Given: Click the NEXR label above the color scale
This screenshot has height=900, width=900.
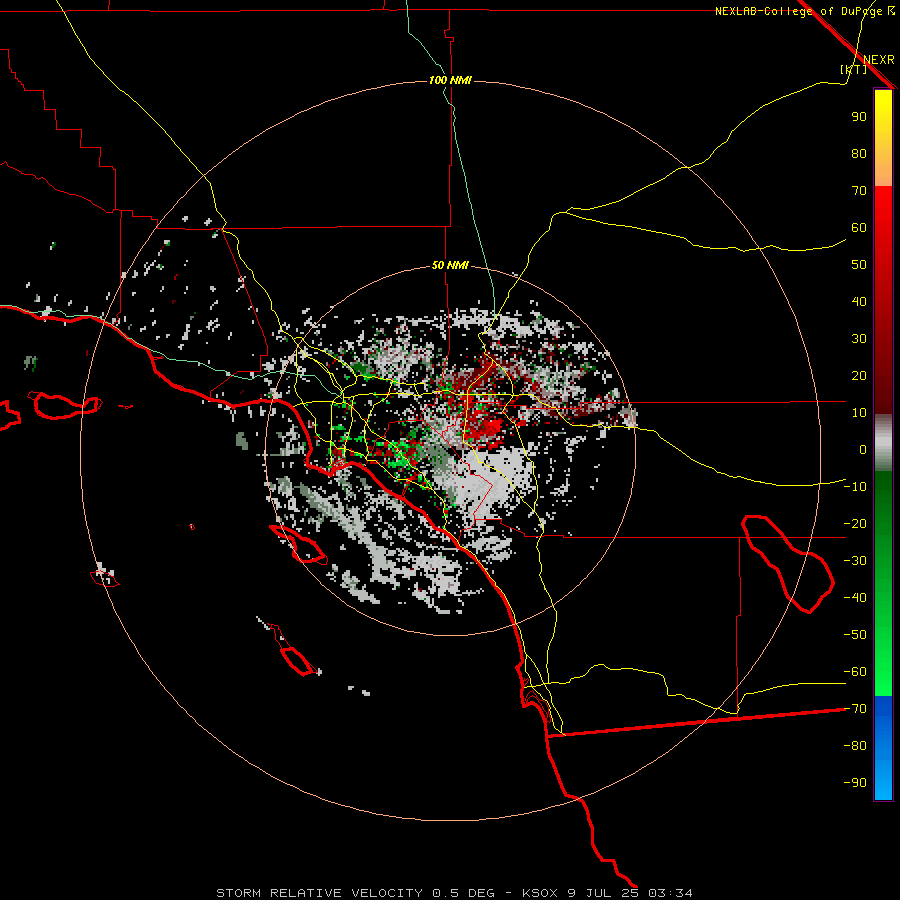Looking at the screenshot, I should click(x=879, y=60).
